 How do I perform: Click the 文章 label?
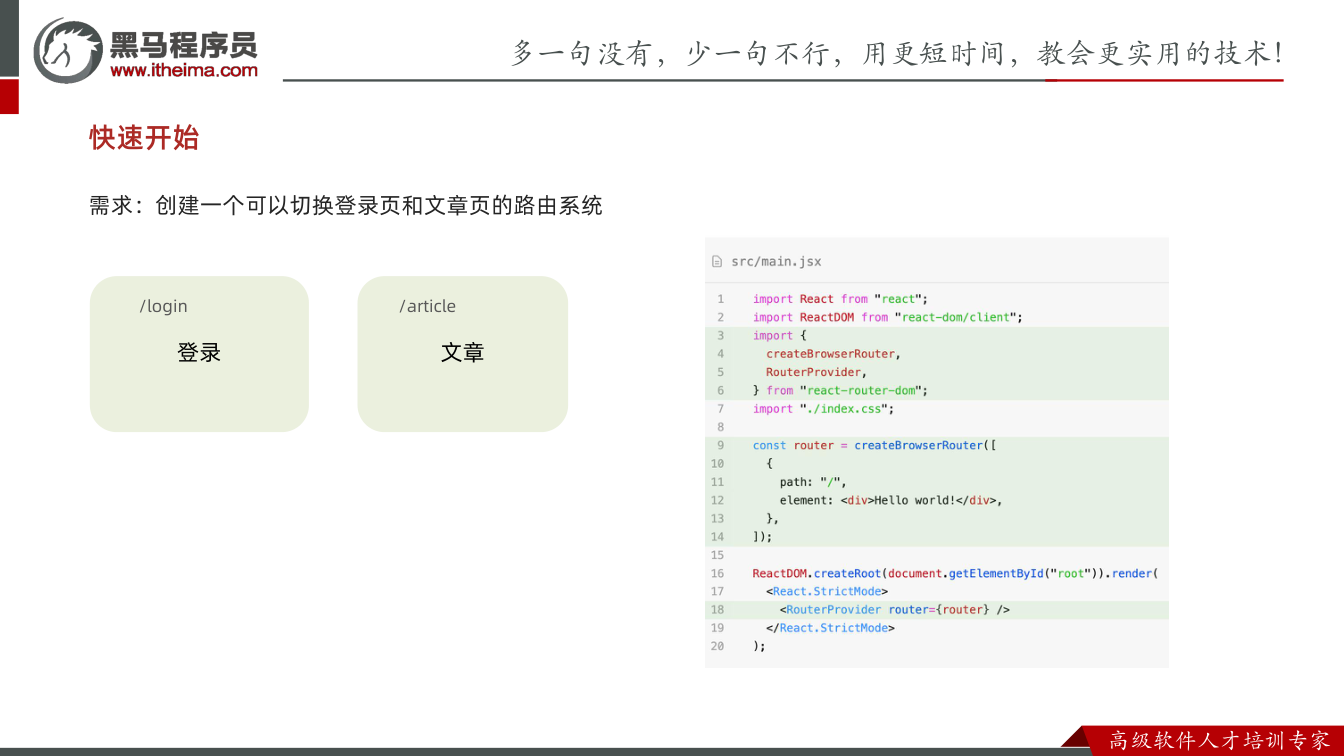[462, 353]
